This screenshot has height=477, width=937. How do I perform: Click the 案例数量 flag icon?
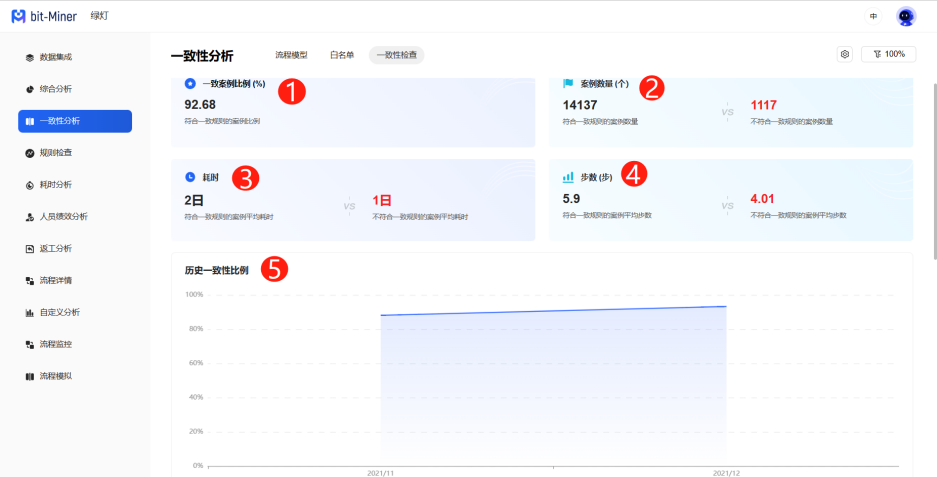coord(568,84)
